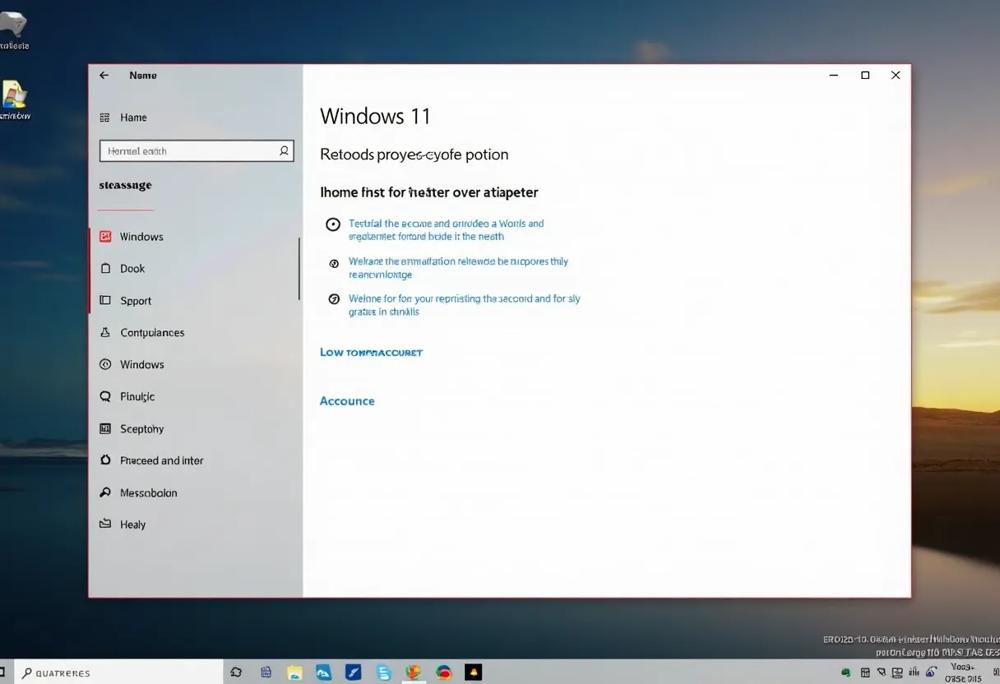
Task: Click the blue network icon in the system tray
Action: tap(931, 672)
